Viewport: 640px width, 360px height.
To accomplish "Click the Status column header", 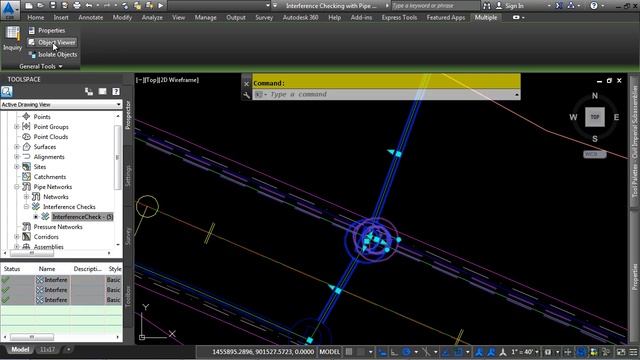I will (12, 269).
